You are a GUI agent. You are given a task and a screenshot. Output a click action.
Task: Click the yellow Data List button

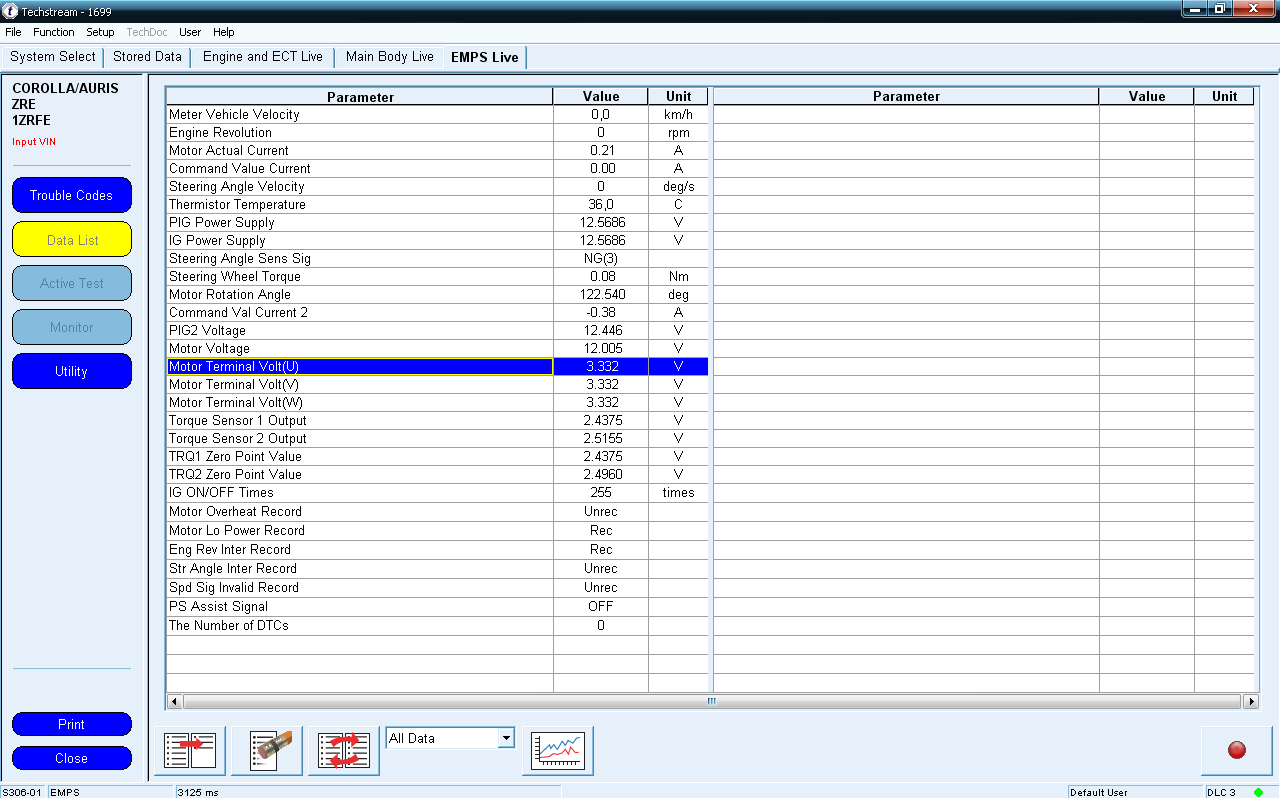pyautogui.click(x=72, y=239)
